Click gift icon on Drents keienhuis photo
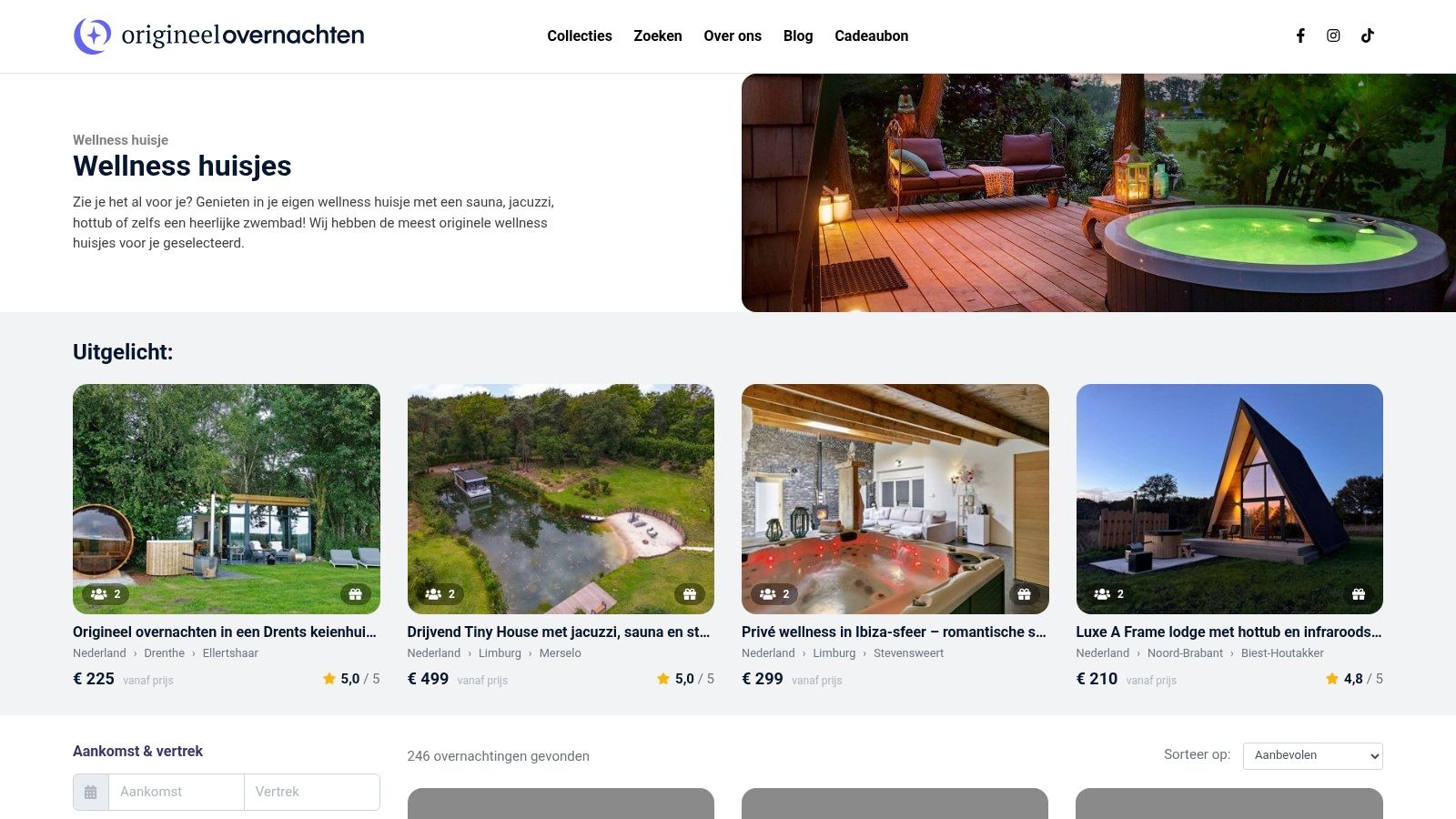Image resolution: width=1456 pixels, height=819 pixels. [356, 594]
